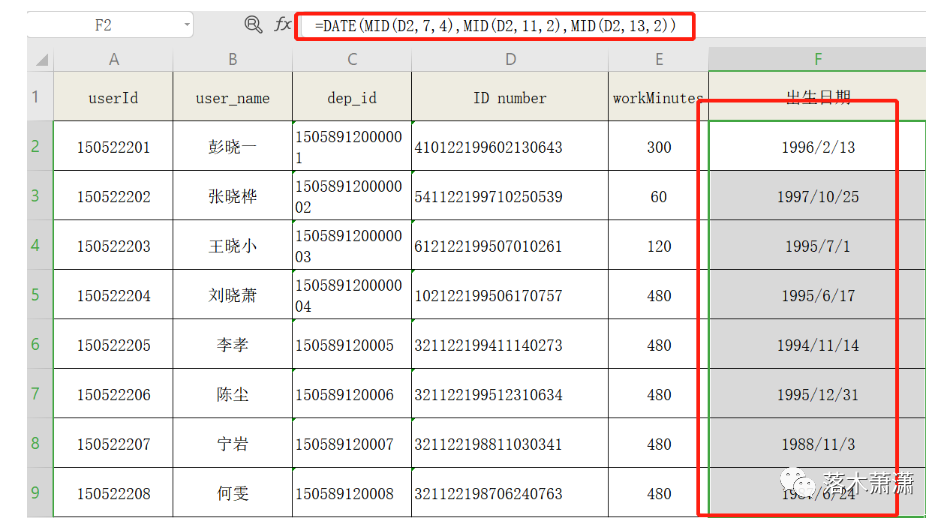Select column A header
Image resolution: width=945 pixels, height=525 pixels.
(x=113, y=60)
